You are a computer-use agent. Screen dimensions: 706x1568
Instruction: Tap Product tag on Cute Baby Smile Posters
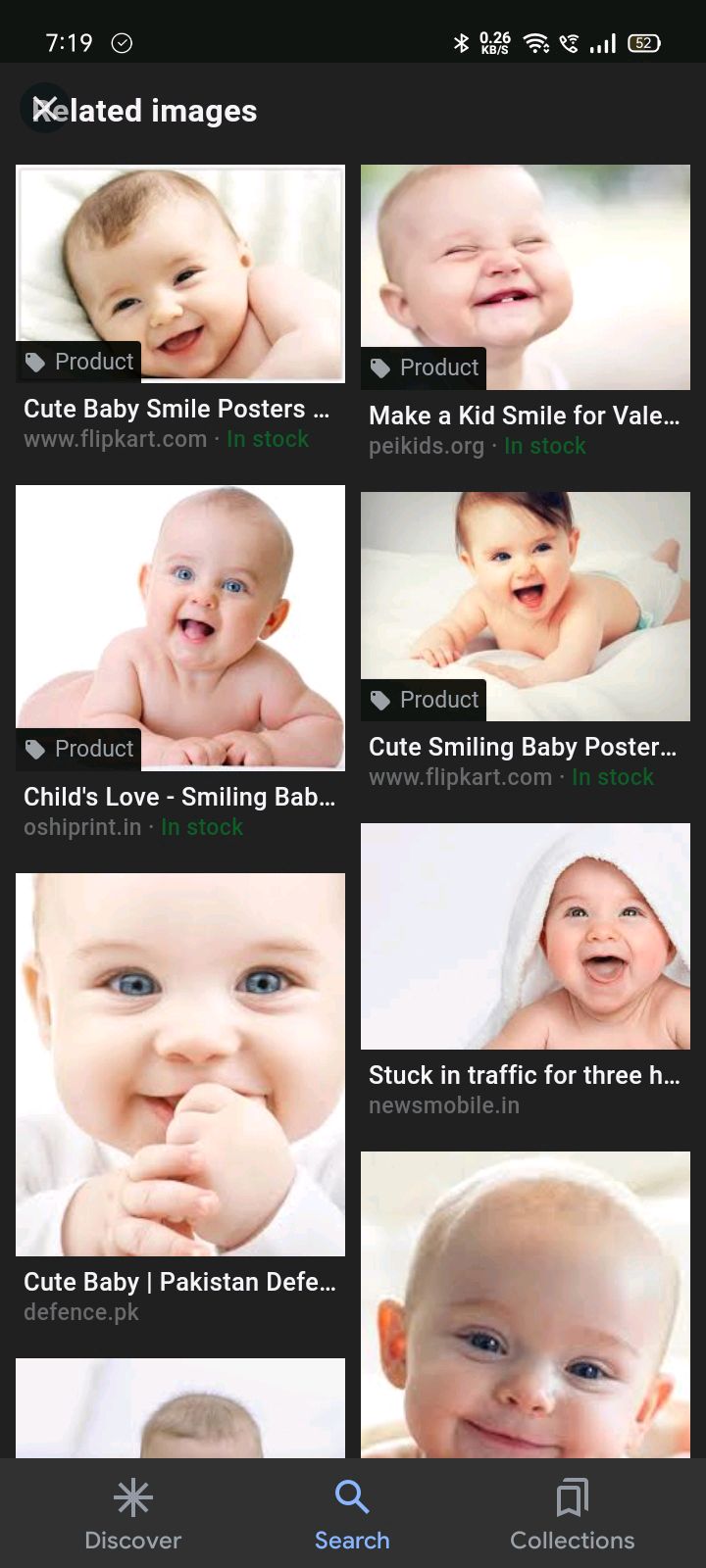click(x=78, y=362)
